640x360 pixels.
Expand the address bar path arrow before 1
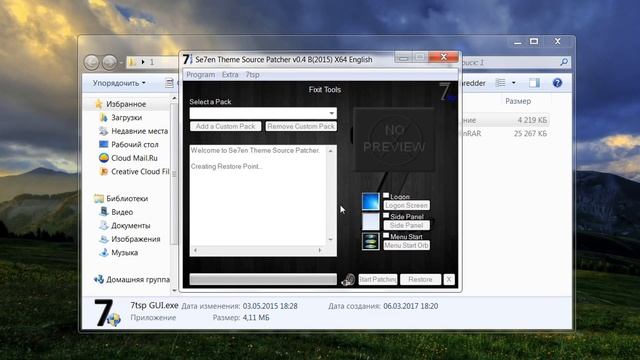143,62
